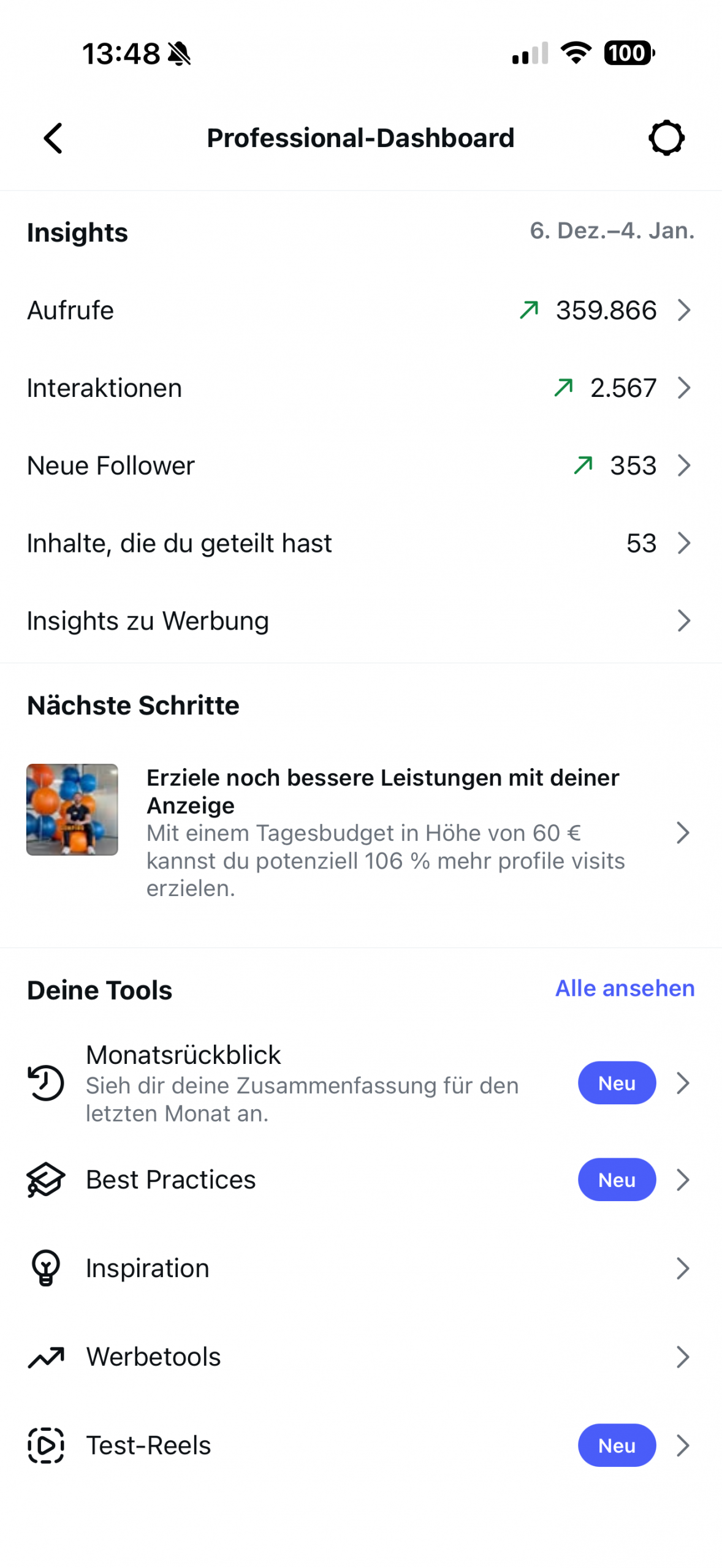This screenshot has height=1568, width=722.
Task: Tap the Neu badge beside Monatsrückblick
Action: coord(617,1082)
